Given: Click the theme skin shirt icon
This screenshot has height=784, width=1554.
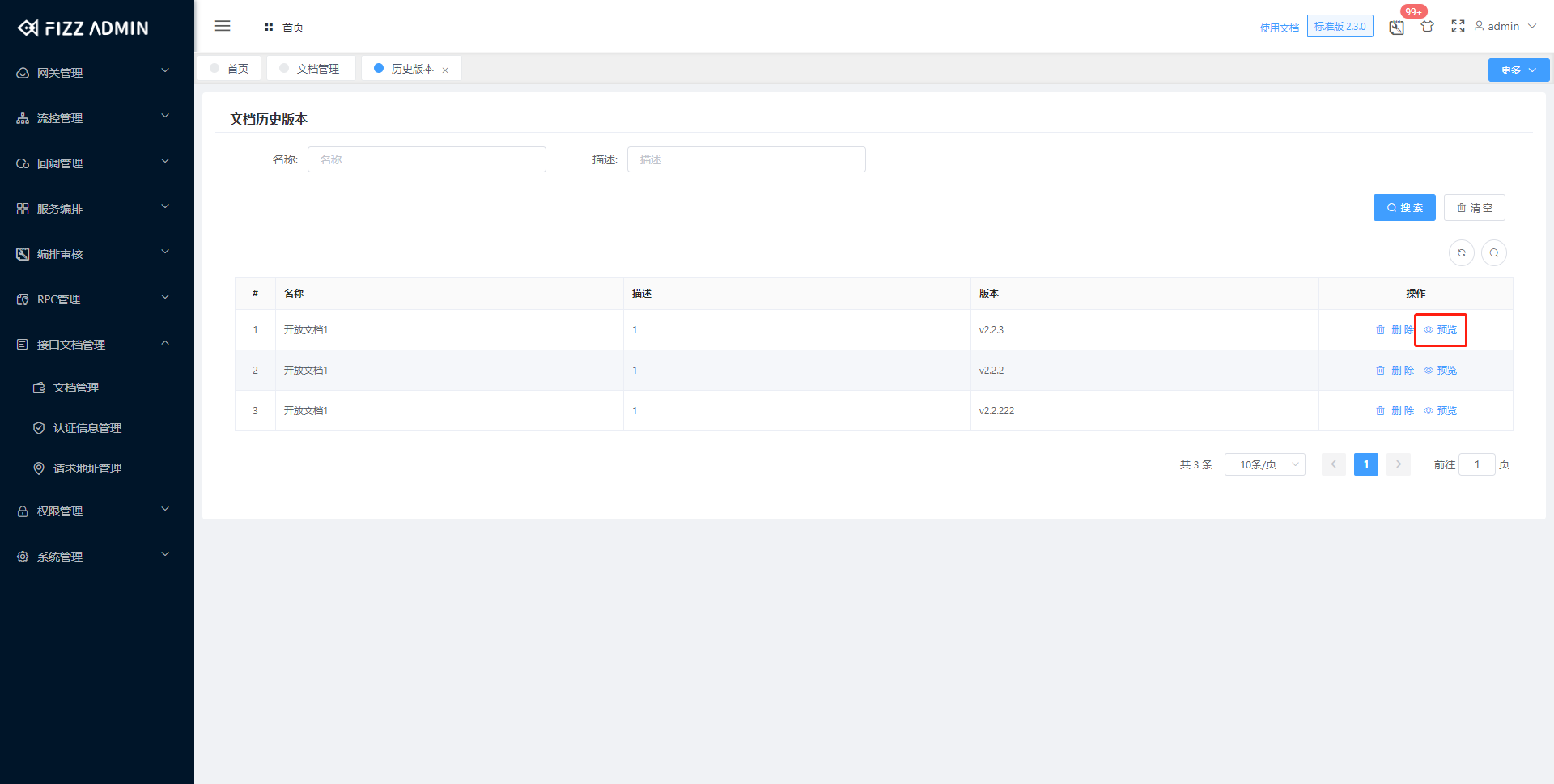Looking at the screenshot, I should pos(1427,26).
